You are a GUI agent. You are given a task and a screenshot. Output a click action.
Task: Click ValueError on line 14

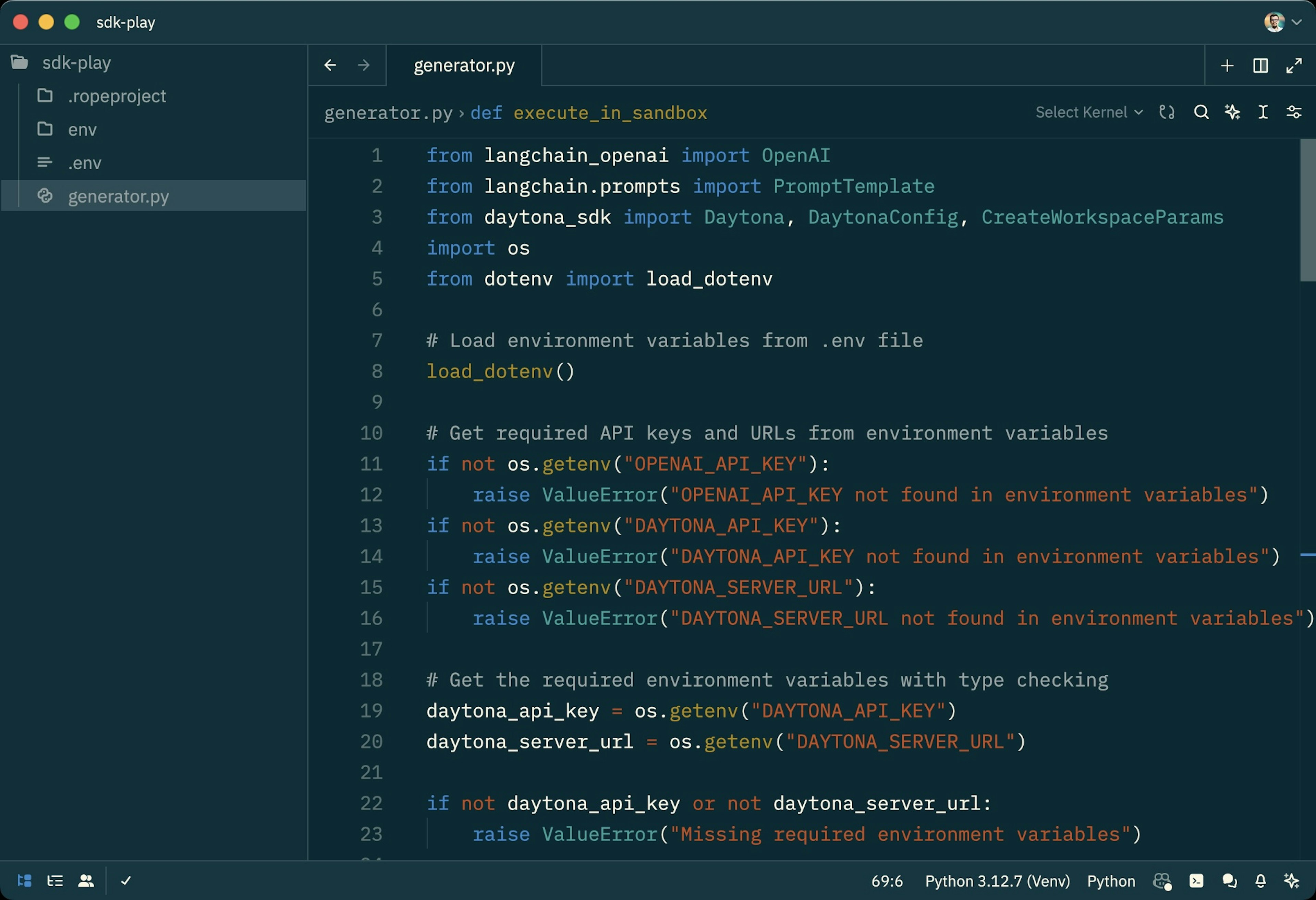[x=600, y=556]
